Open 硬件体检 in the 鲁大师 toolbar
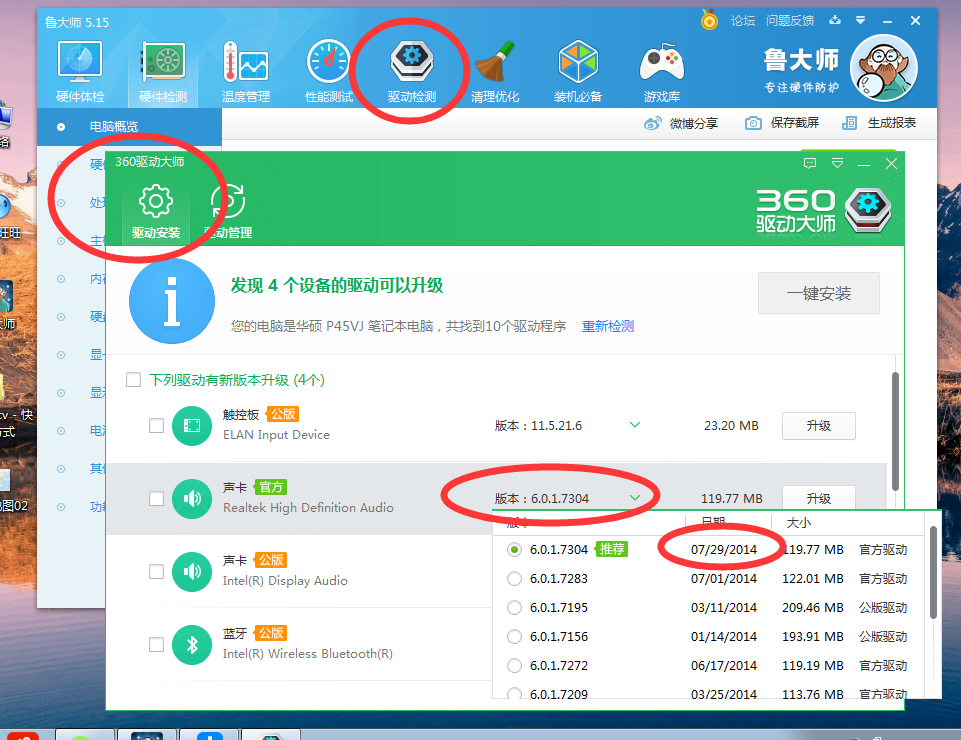The width and height of the screenshot is (961, 740). tap(80, 71)
